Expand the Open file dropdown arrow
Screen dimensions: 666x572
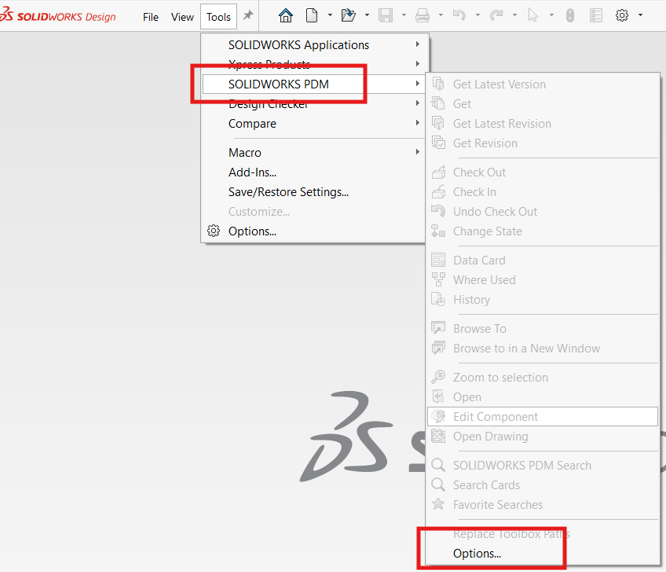[367, 15]
